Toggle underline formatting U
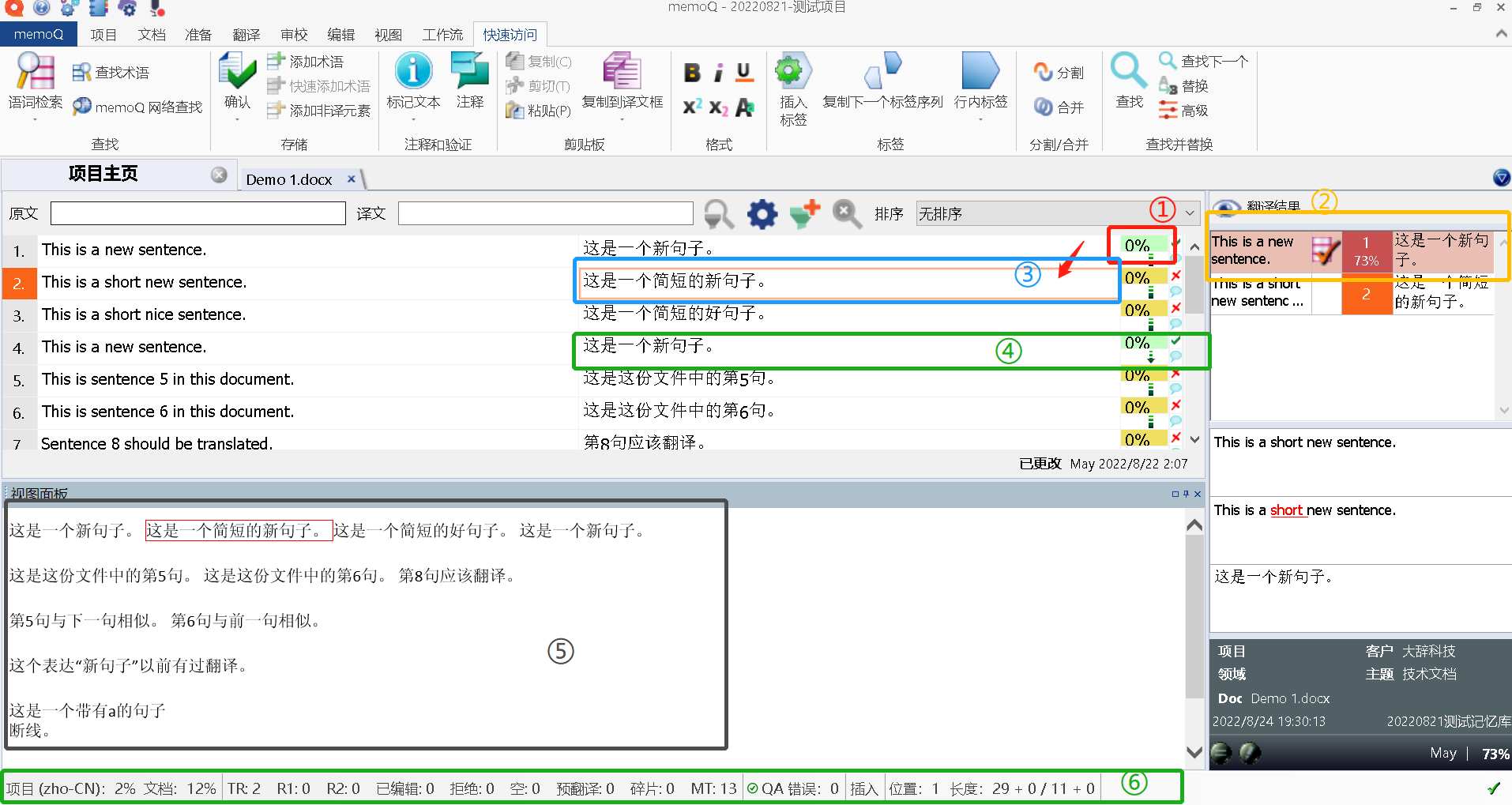 [x=743, y=73]
